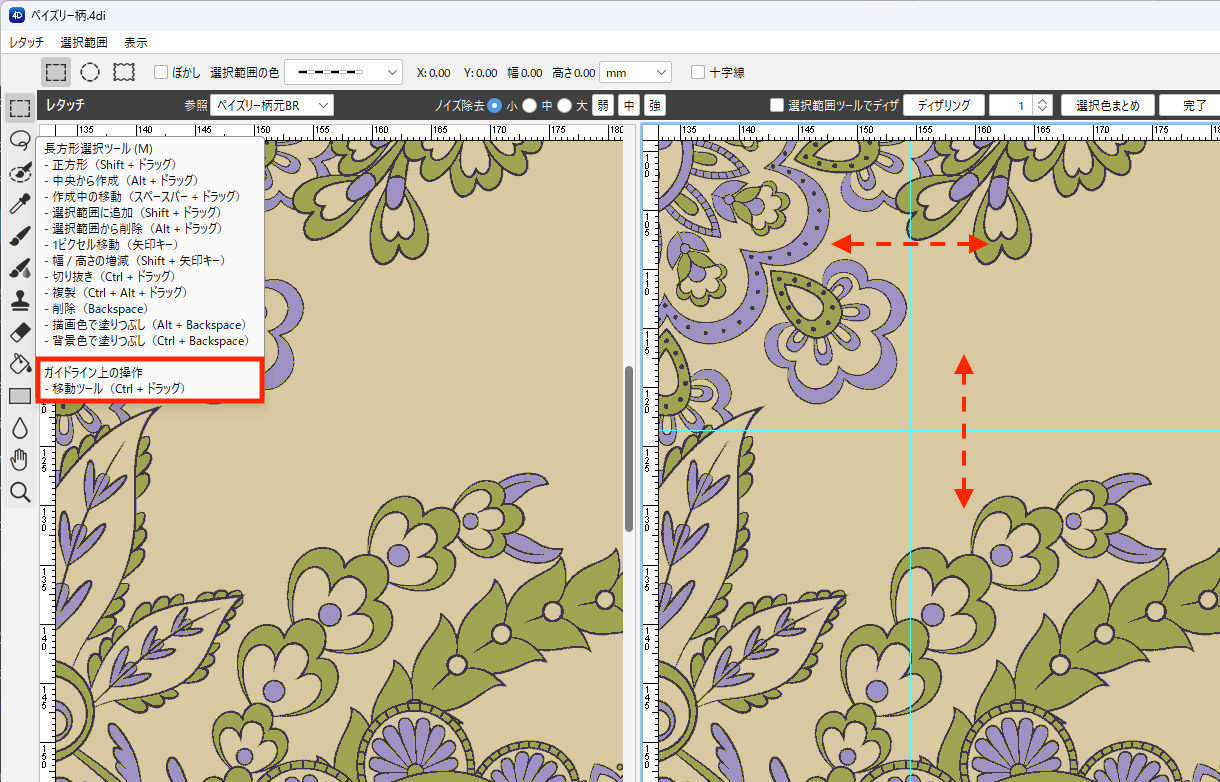1220x782 pixels.
Task: Adjust the dithering value stepper arrows
Action: pyautogui.click(x=1042, y=105)
